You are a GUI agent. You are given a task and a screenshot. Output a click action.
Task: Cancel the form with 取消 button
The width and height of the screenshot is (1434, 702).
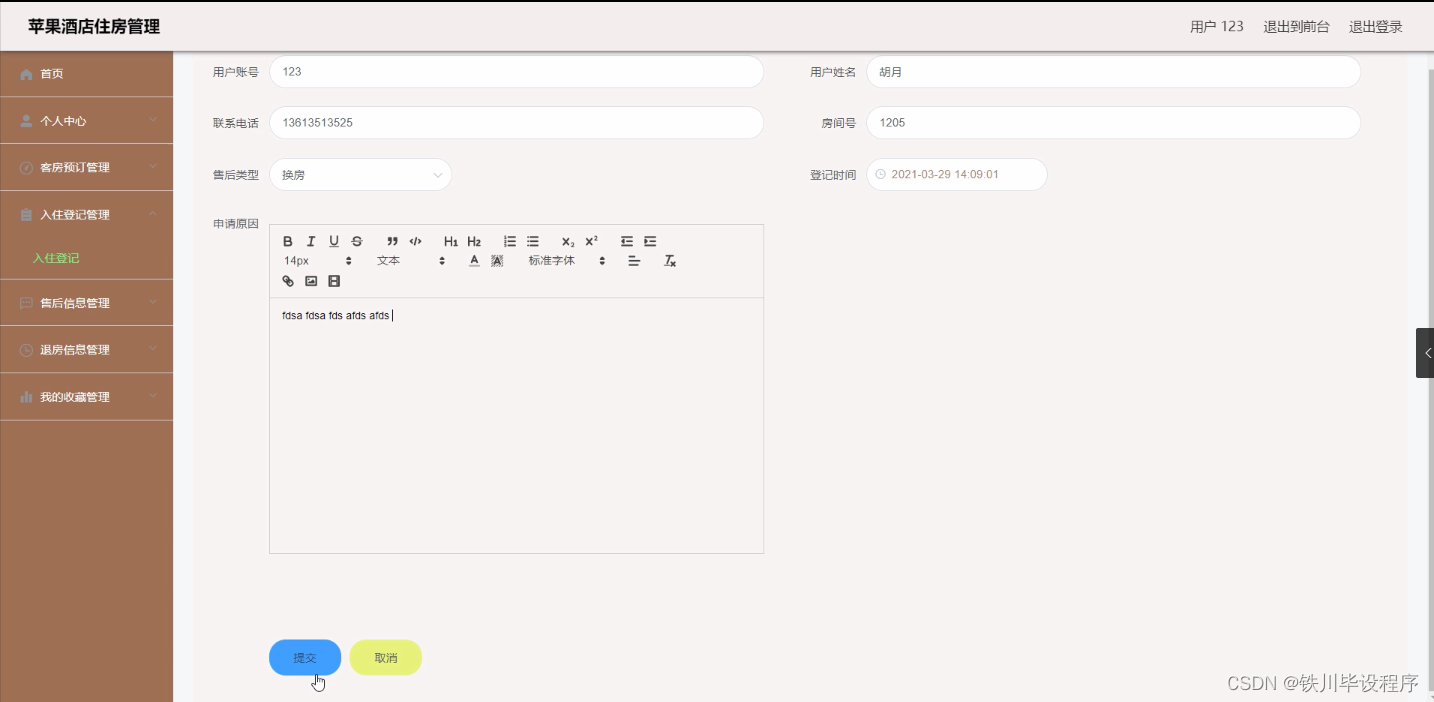pos(386,658)
